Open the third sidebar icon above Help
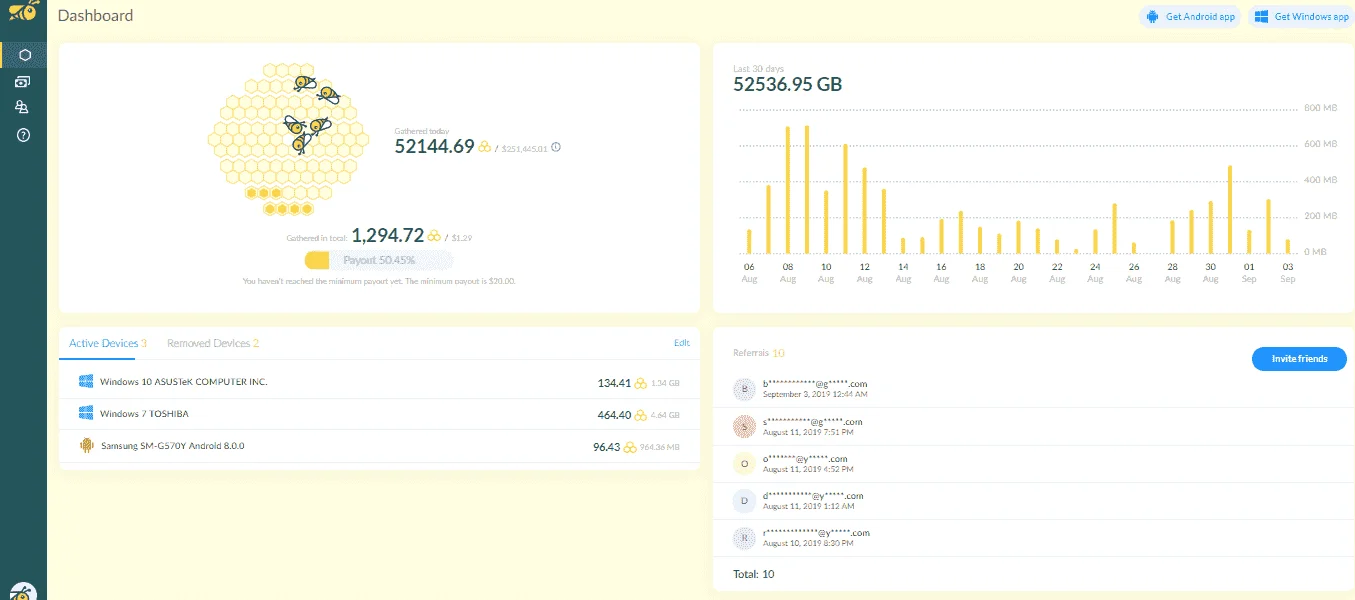The height and width of the screenshot is (600, 1355). [24, 107]
